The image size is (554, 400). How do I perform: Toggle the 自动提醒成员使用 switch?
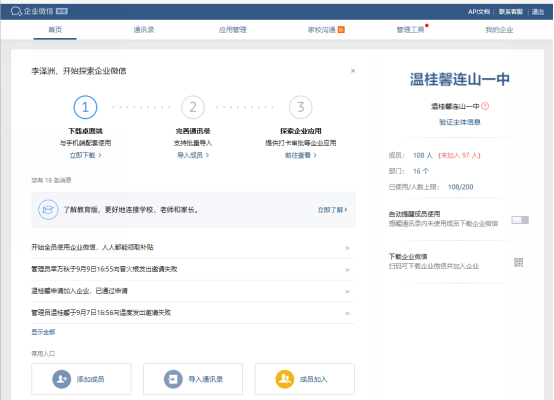(520, 220)
